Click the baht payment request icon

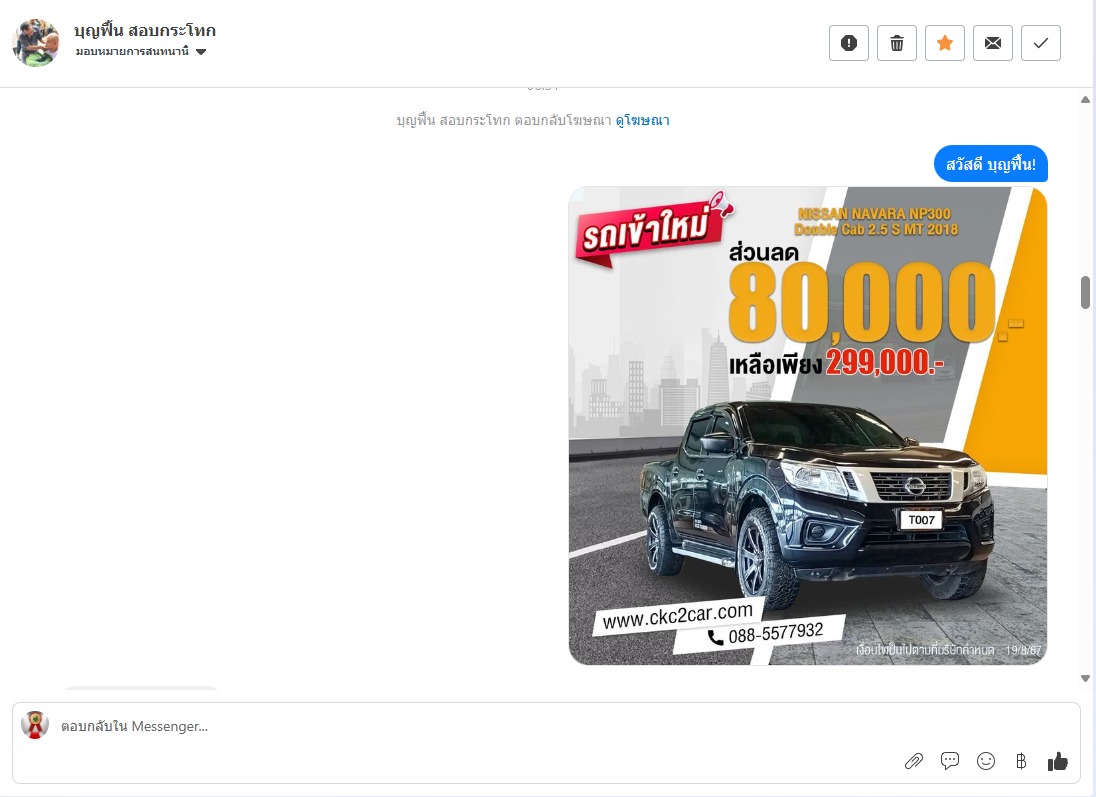[x=1021, y=761]
